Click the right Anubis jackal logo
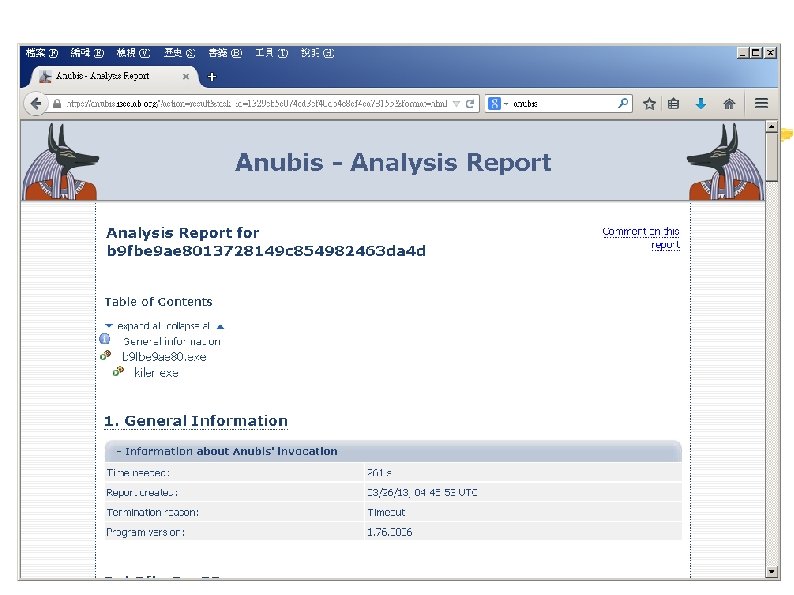The width and height of the screenshot is (794, 595). (726, 162)
